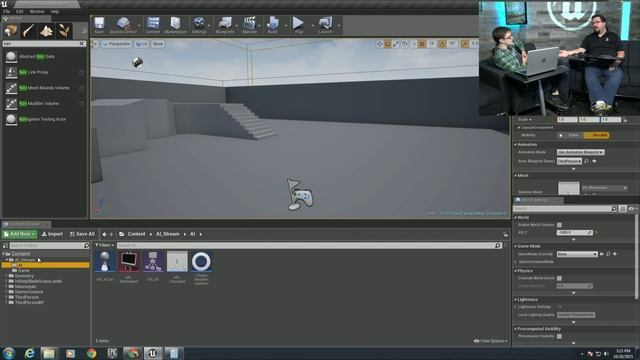Click the asset search field
640x360 pixels.
pos(309,245)
